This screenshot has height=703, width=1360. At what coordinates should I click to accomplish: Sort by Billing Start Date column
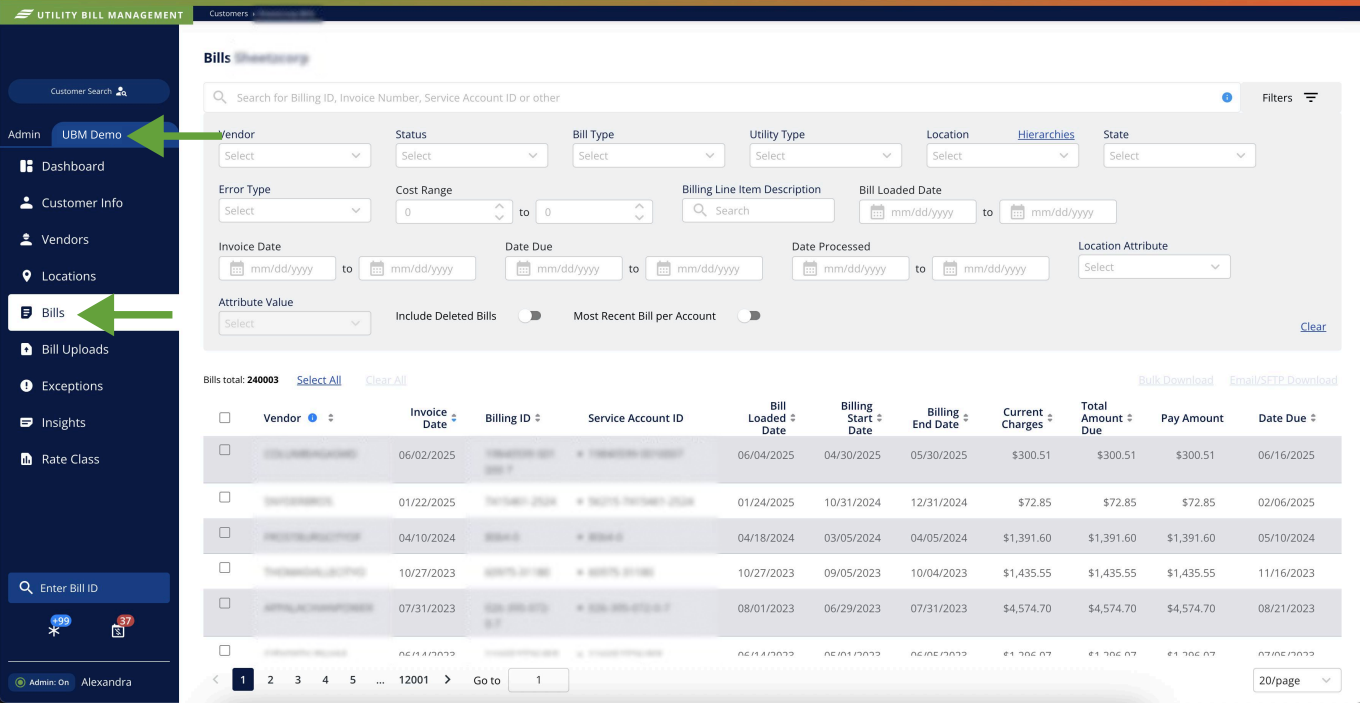(881, 418)
